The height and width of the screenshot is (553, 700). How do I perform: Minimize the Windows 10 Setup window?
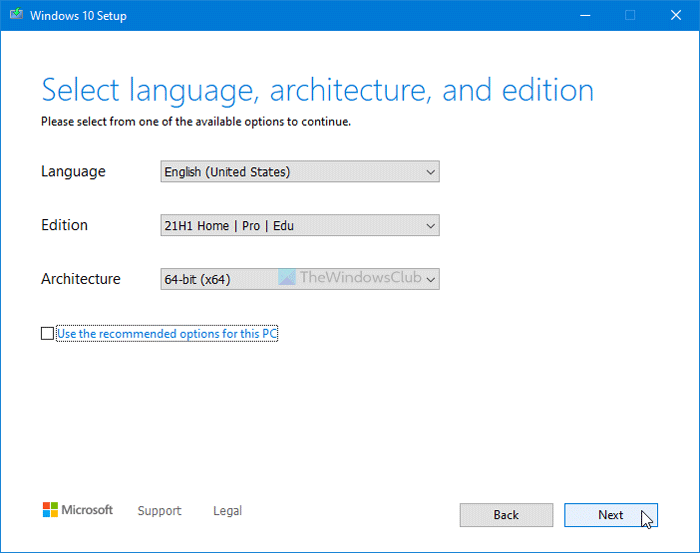click(x=583, y=15)
